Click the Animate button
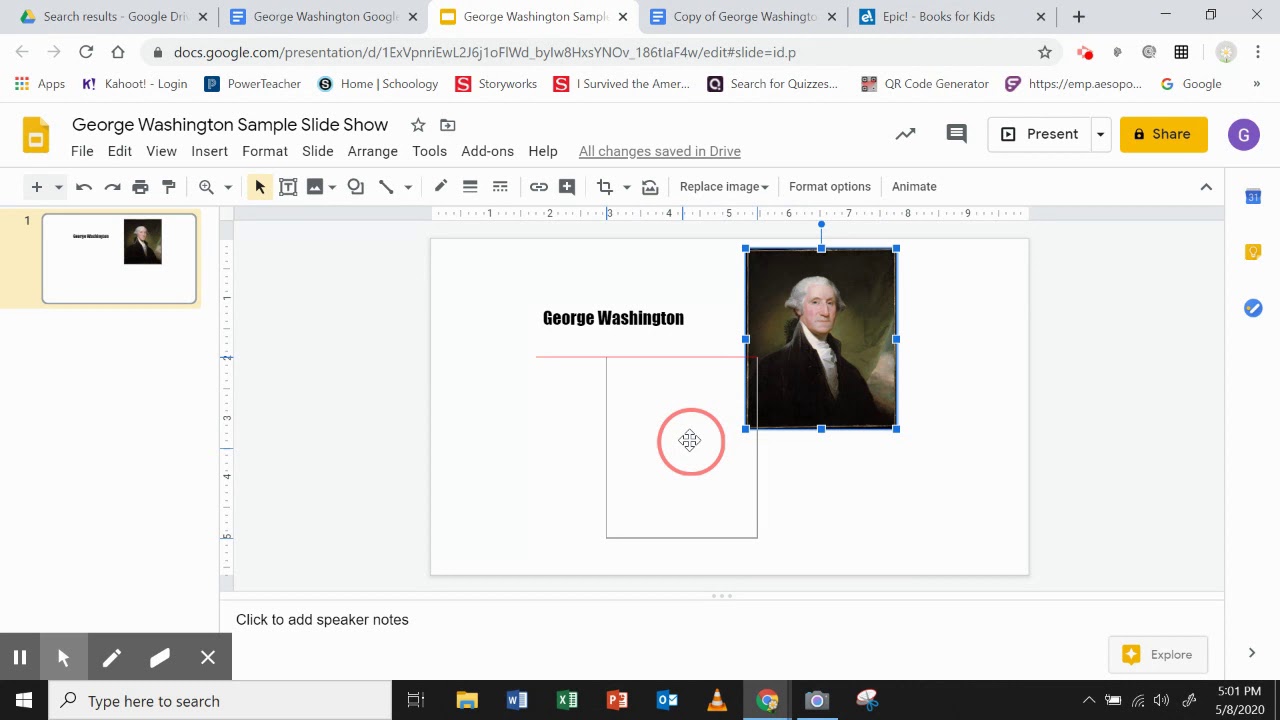This screenshot has width=1280, height=720. coord(914,187)
